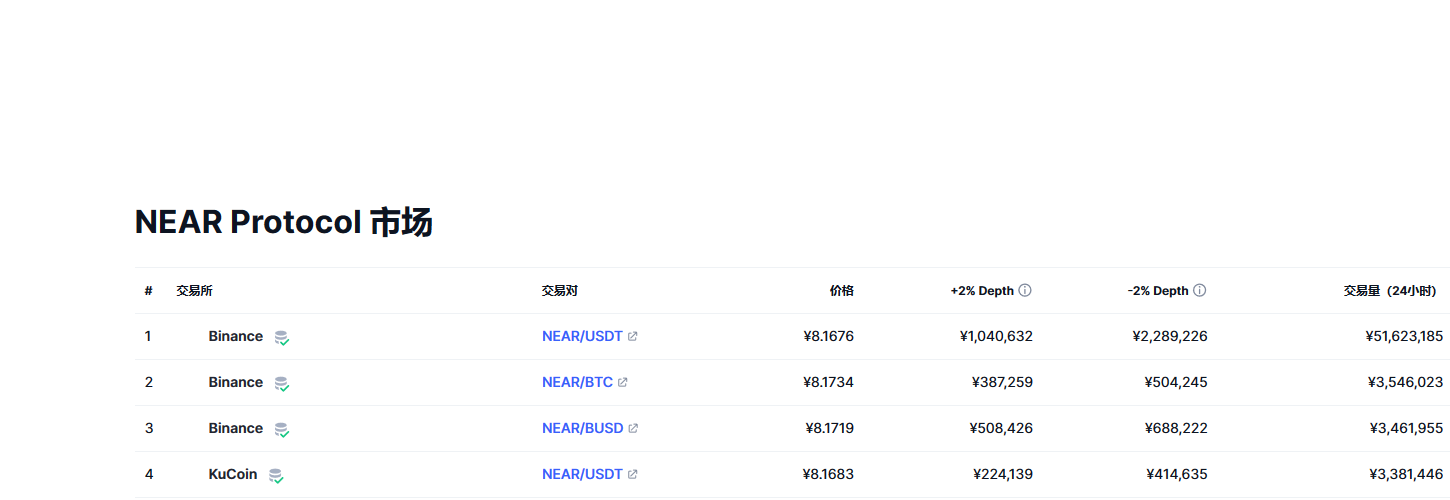
Task: Click the KuCoin exchange name
Action: click(x=233, y=475)
